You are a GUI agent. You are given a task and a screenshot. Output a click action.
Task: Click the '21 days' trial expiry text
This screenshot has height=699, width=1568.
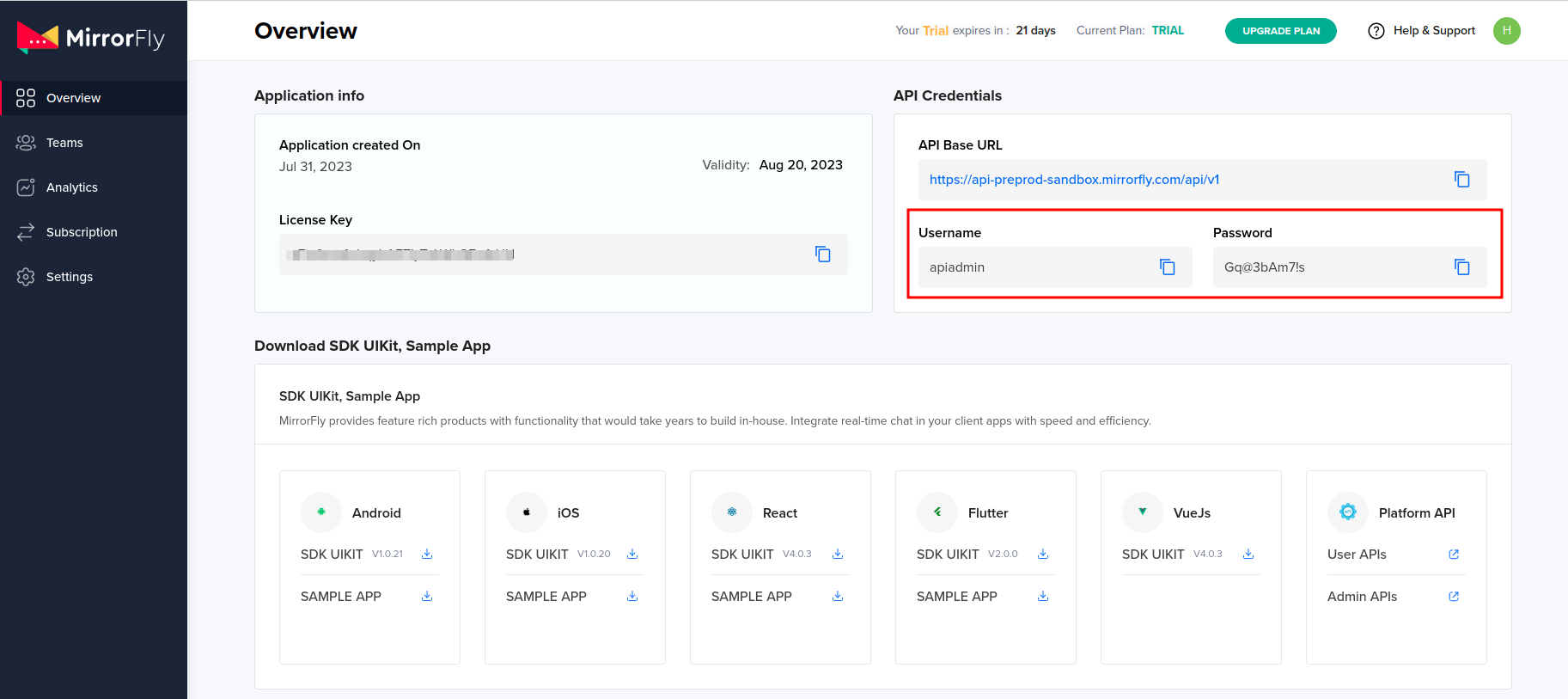1035,30
